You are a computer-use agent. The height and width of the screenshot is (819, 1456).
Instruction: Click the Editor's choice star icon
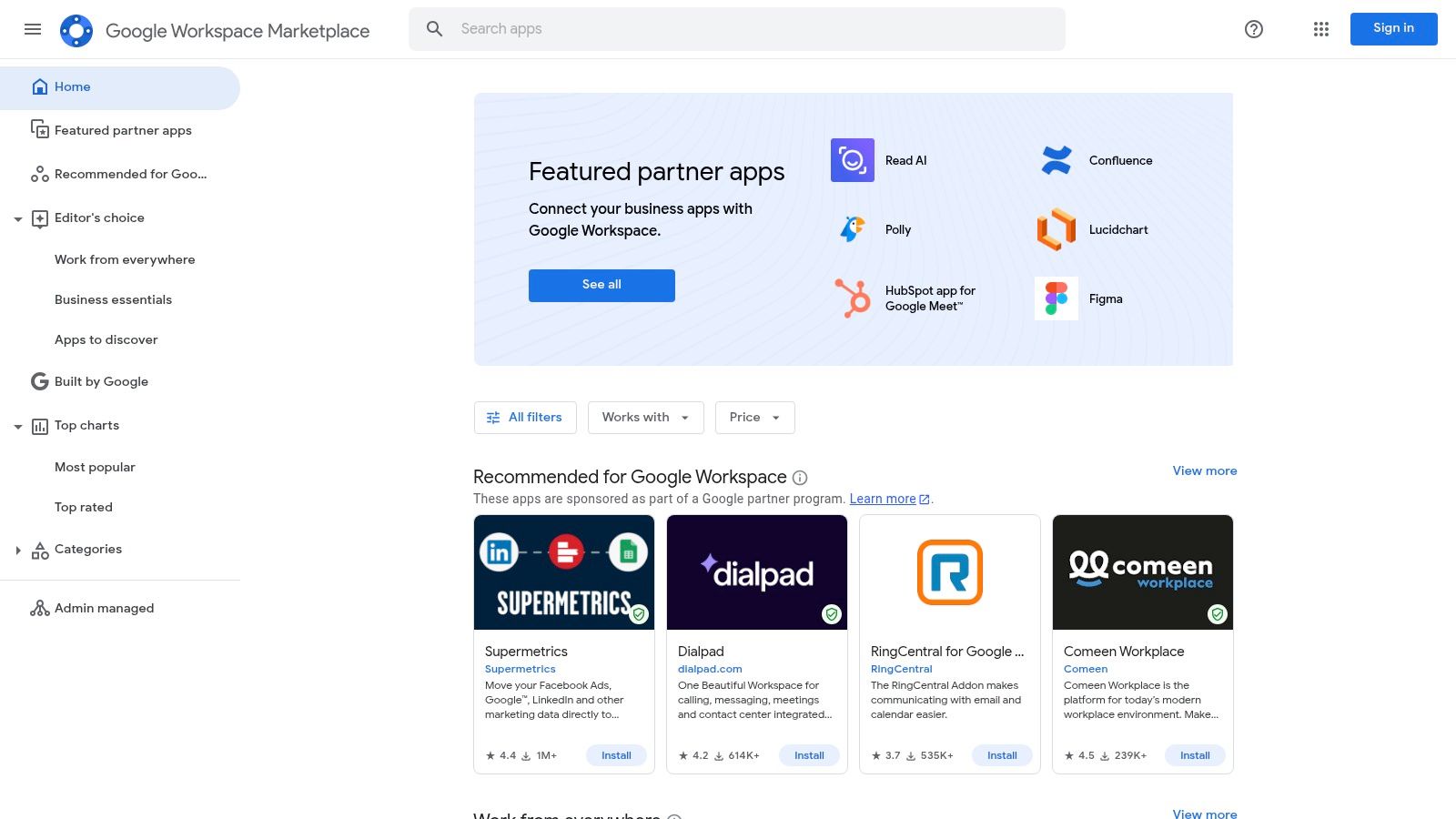(x=39, y=218)
